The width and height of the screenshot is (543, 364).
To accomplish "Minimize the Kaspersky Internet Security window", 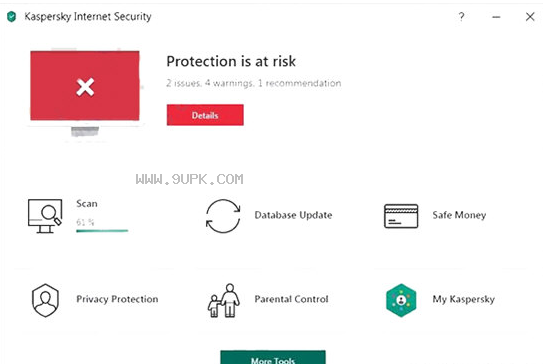I will 496,17.
